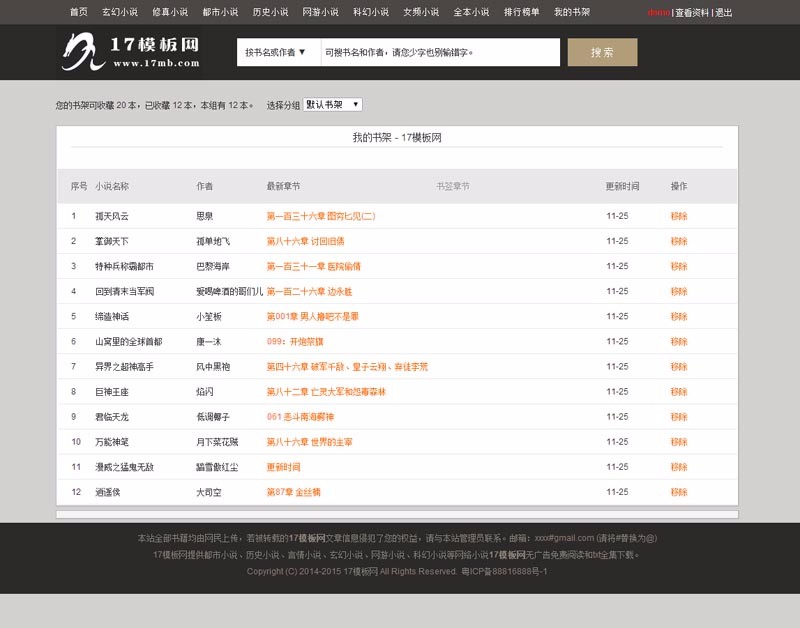Open 更新时间 chapter link in row 11

point(283,467)
